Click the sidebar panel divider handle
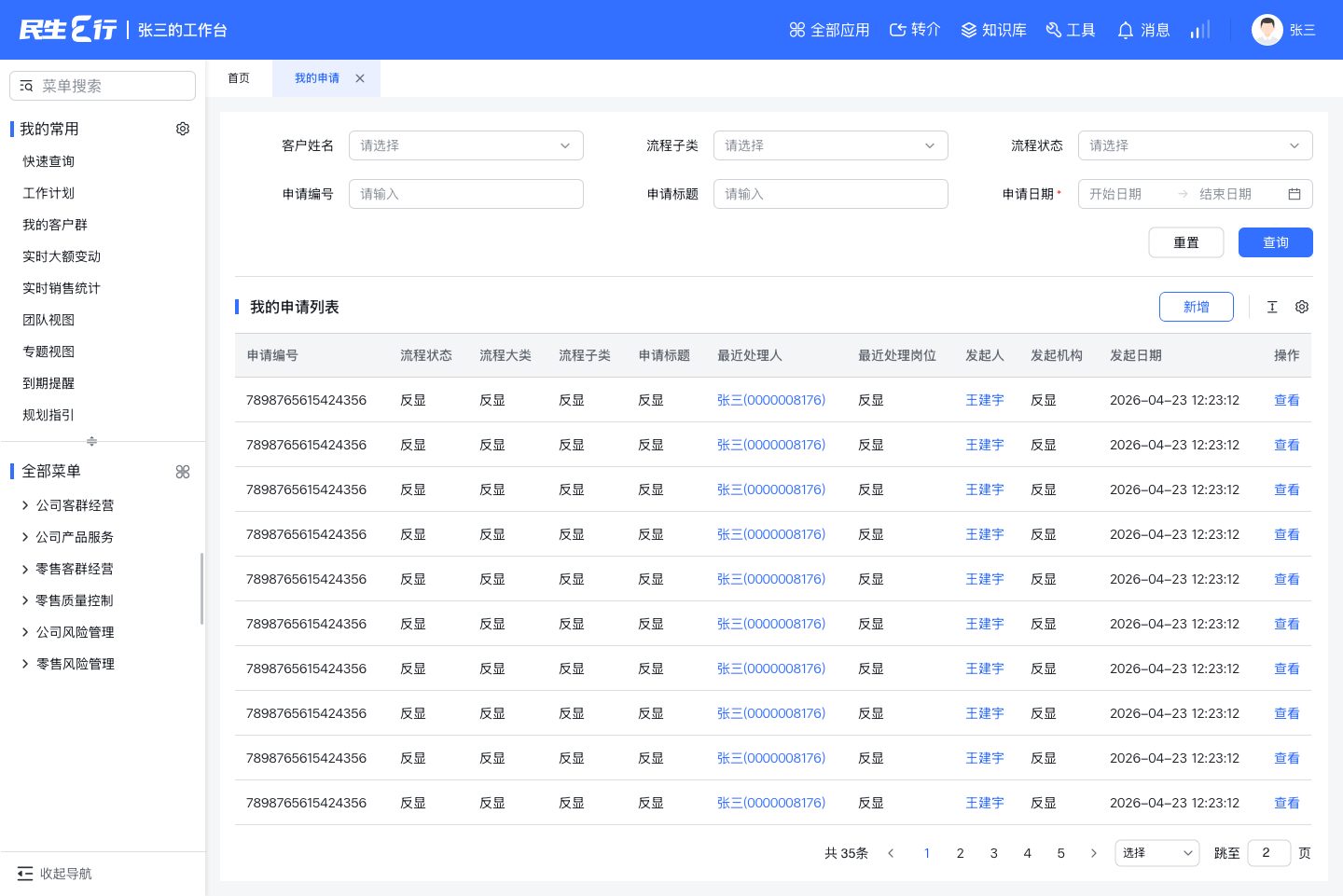 (x=91, y=441)
